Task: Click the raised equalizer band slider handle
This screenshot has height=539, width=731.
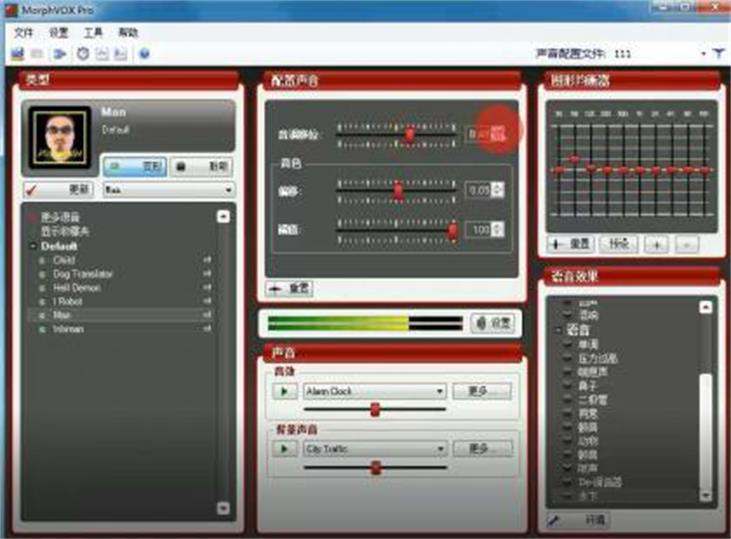Action: coord(574,159)
